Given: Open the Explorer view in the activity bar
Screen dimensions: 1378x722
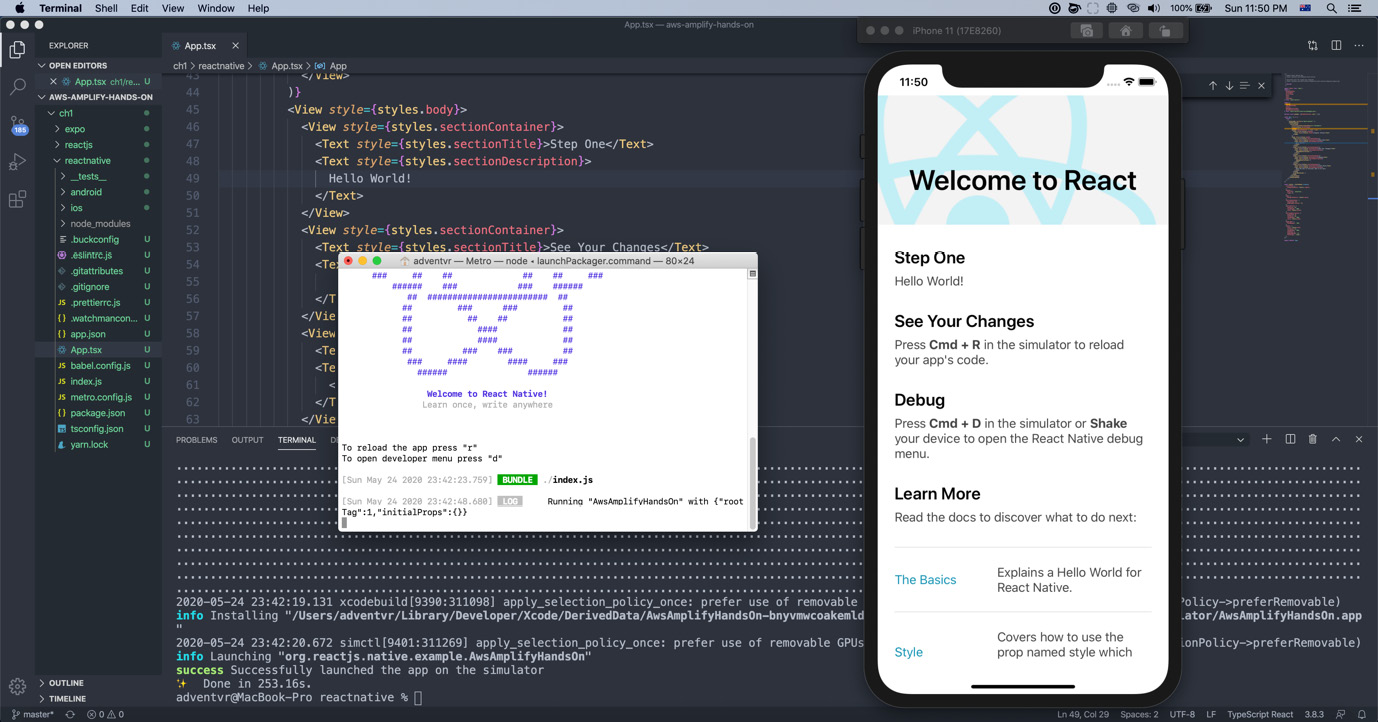Looking at the screenshot, I should click(17, 49).
